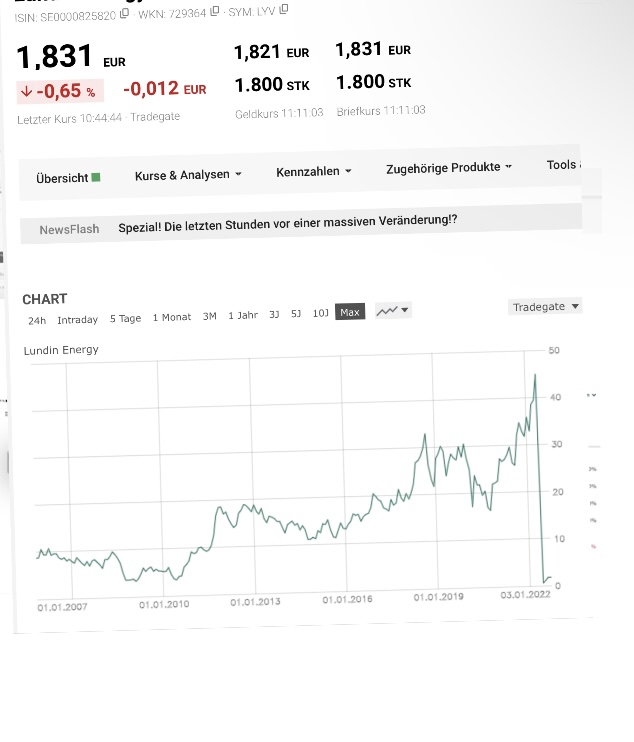Image resolution: width=634 pixels, height=742 pixels.
Task: Switch to the Übersicht tab
Action: point(62,178)
